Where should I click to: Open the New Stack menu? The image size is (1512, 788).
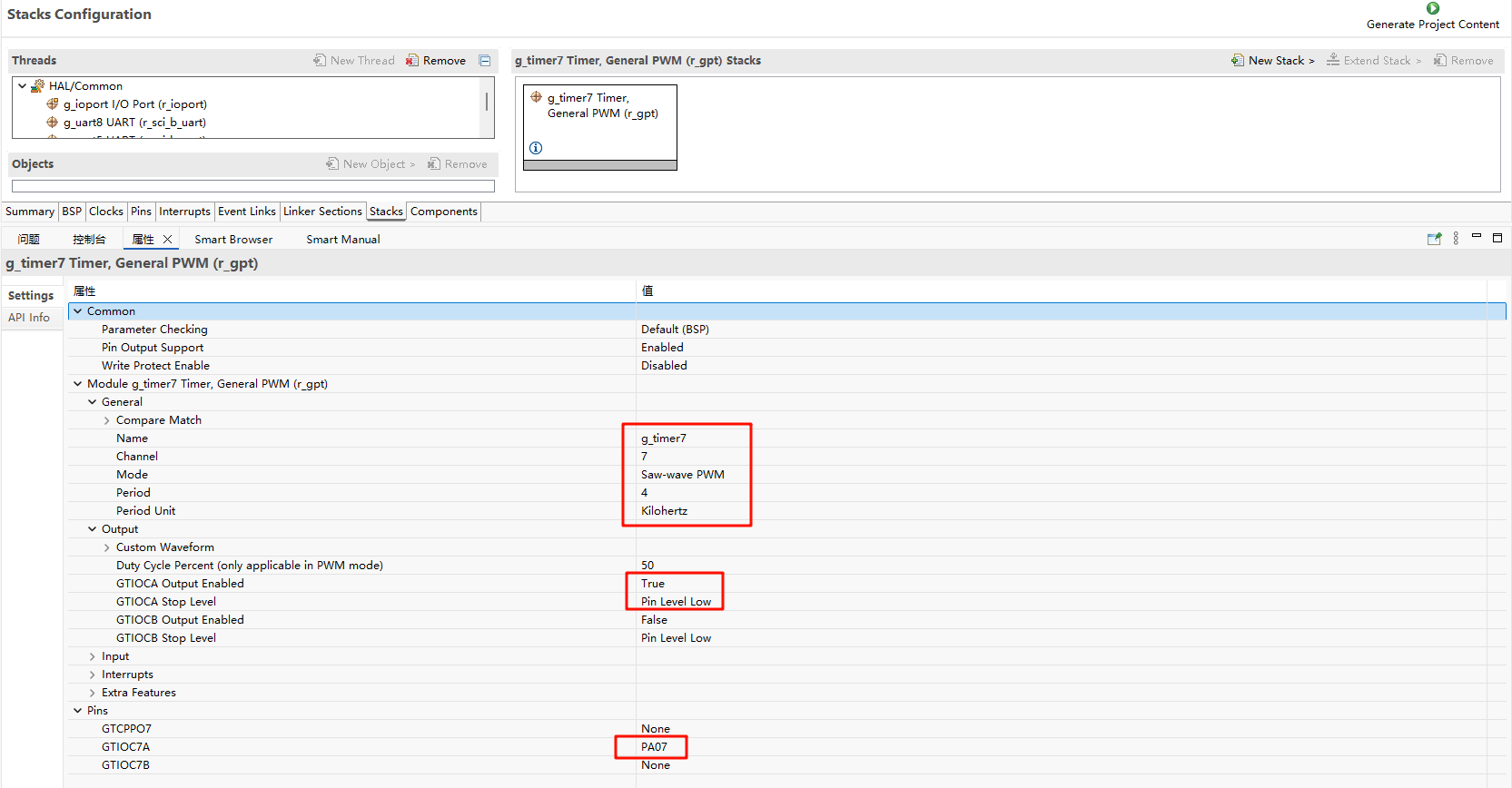[1272, 61]
